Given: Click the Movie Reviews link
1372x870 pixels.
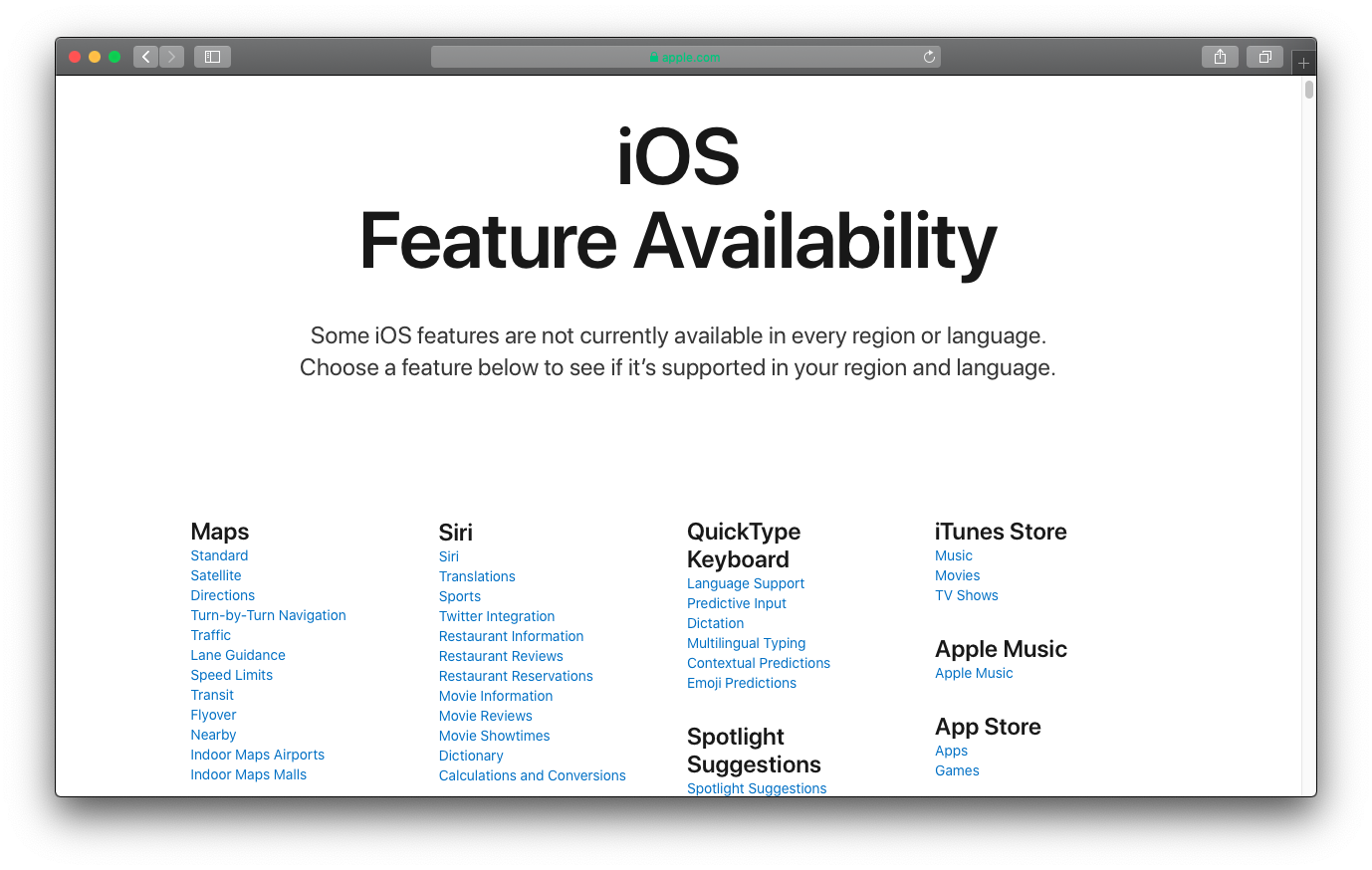Looking at the screenshot, I should click(486, 716).
